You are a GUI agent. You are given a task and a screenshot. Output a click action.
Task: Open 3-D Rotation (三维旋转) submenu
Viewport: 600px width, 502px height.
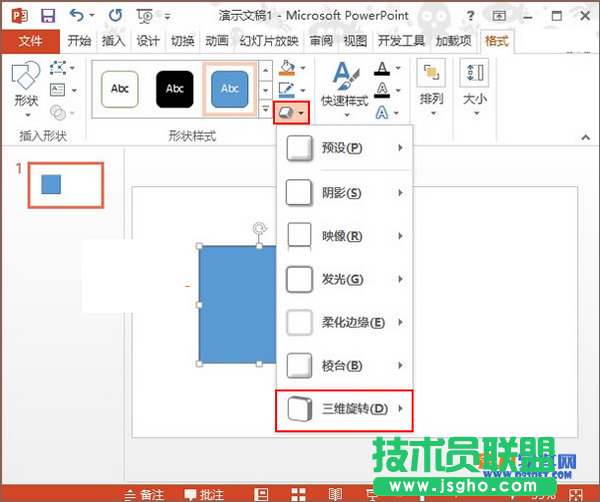click(344, 410)
